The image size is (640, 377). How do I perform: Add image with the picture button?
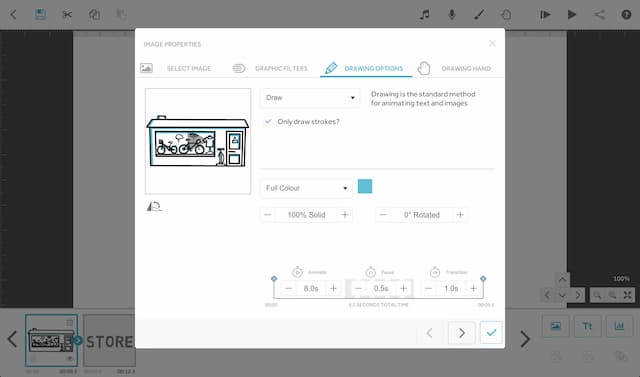(555, 326)
